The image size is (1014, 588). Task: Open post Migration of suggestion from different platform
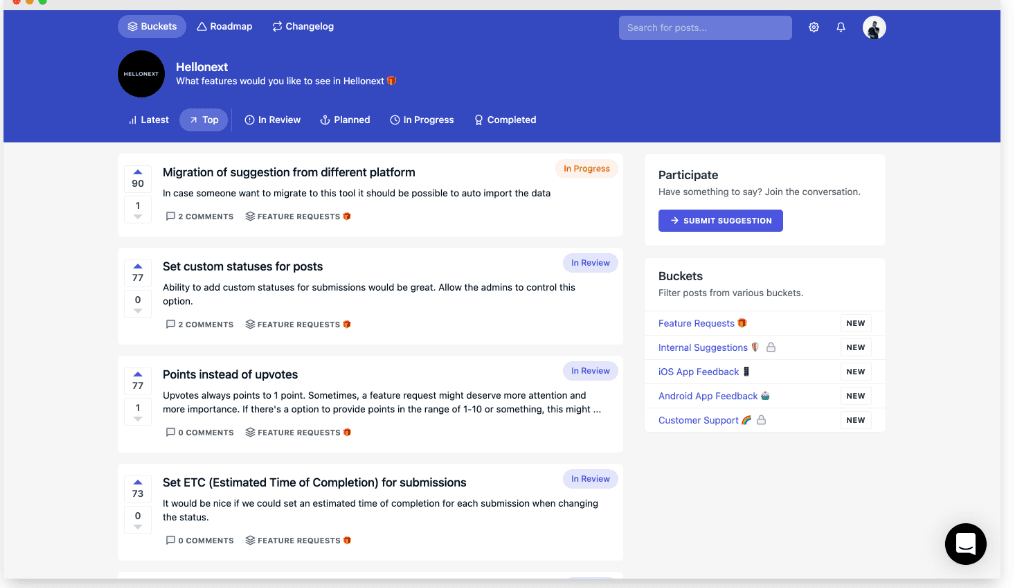(x=288, y=172)
